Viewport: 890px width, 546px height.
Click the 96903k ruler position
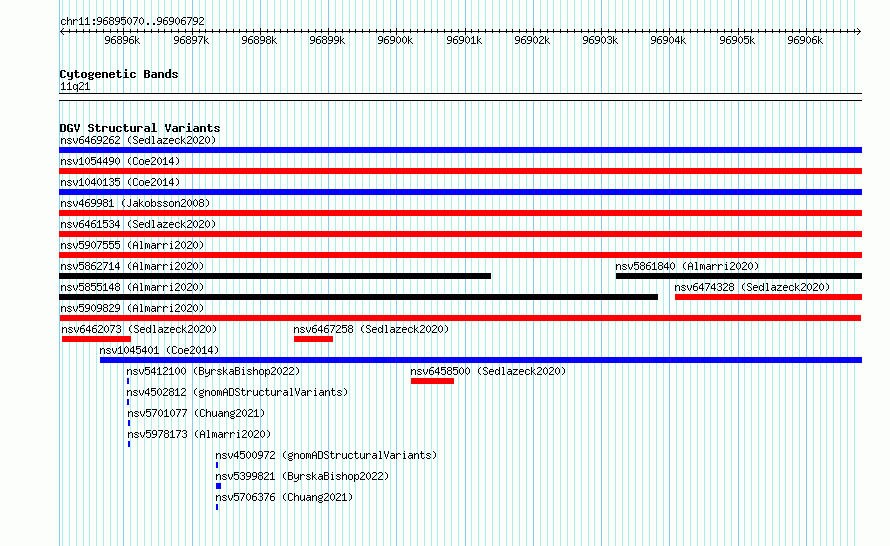tap(600, 40)
